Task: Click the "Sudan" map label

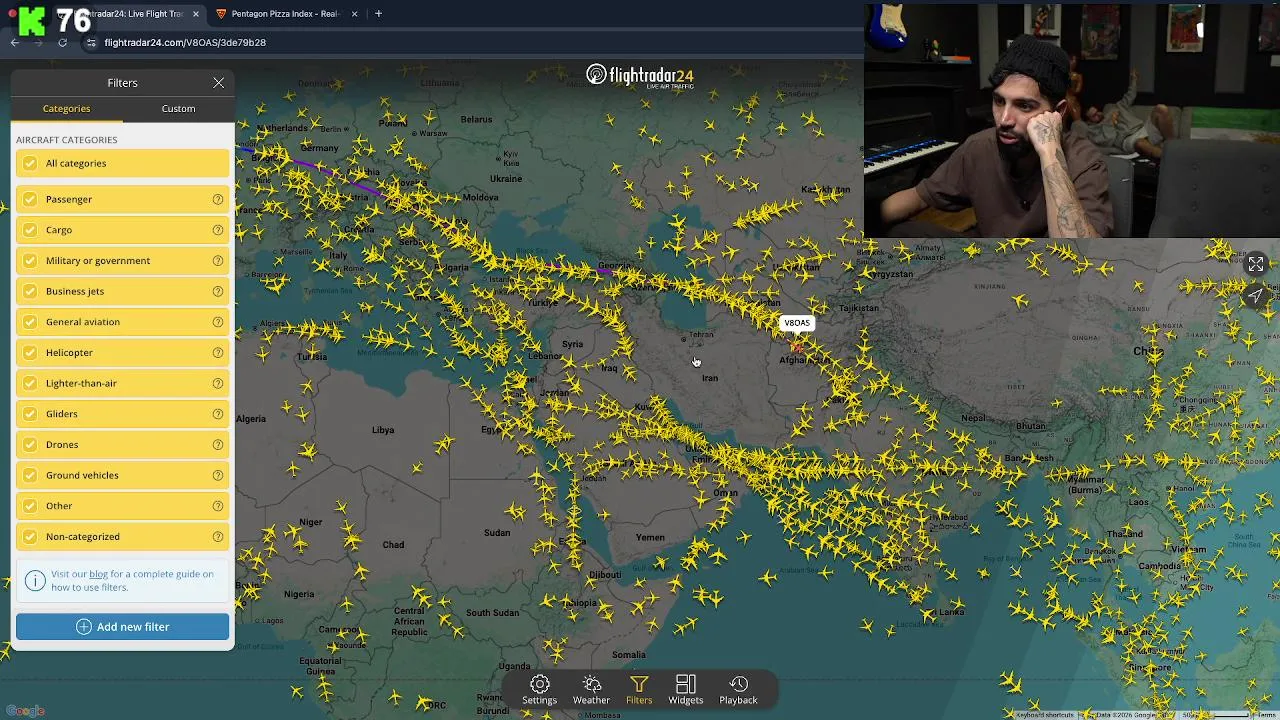Action: coord(497,533)
